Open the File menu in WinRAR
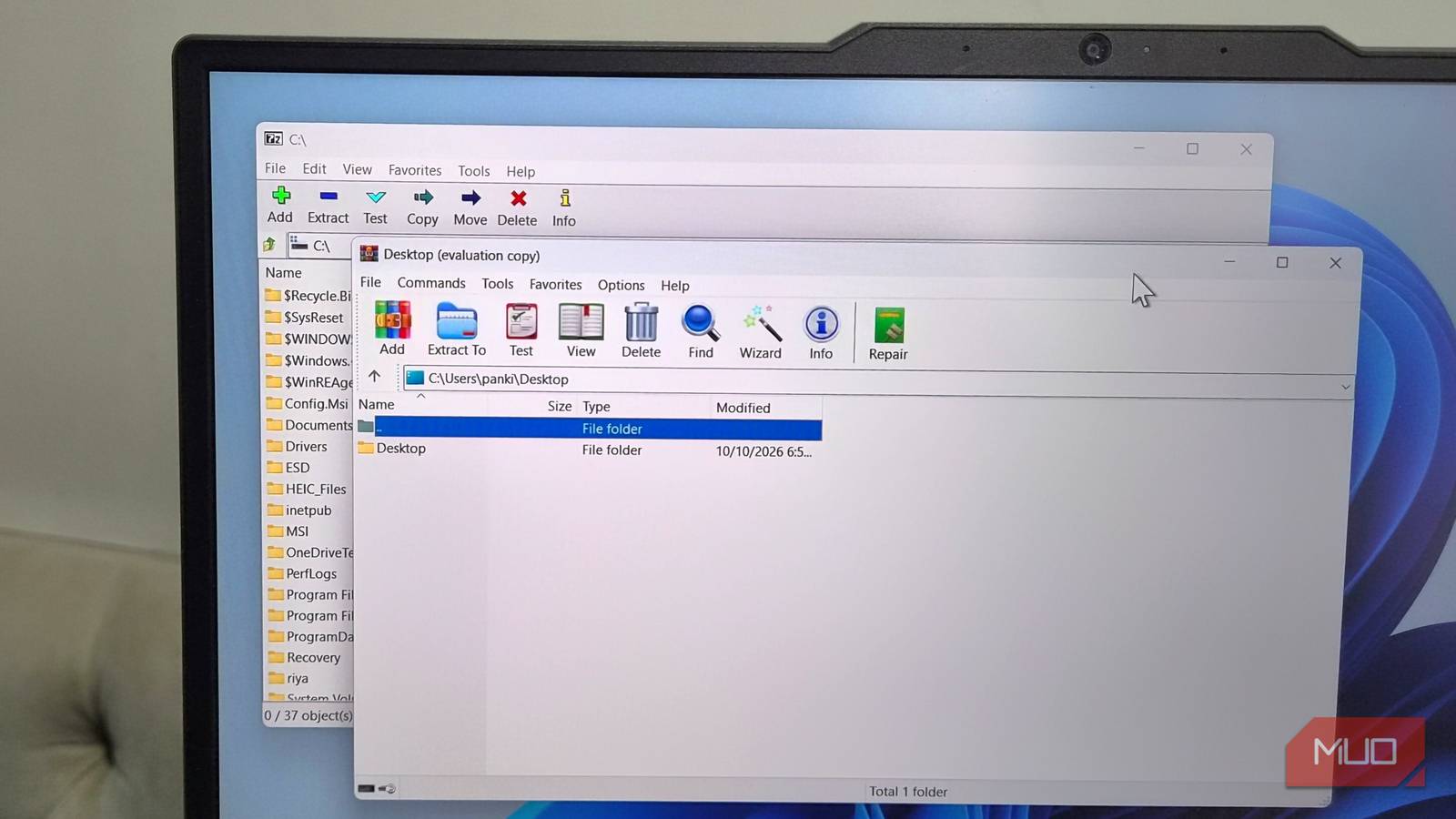The height and width of the screenshot is (819, 1456). tap(370, 282)
